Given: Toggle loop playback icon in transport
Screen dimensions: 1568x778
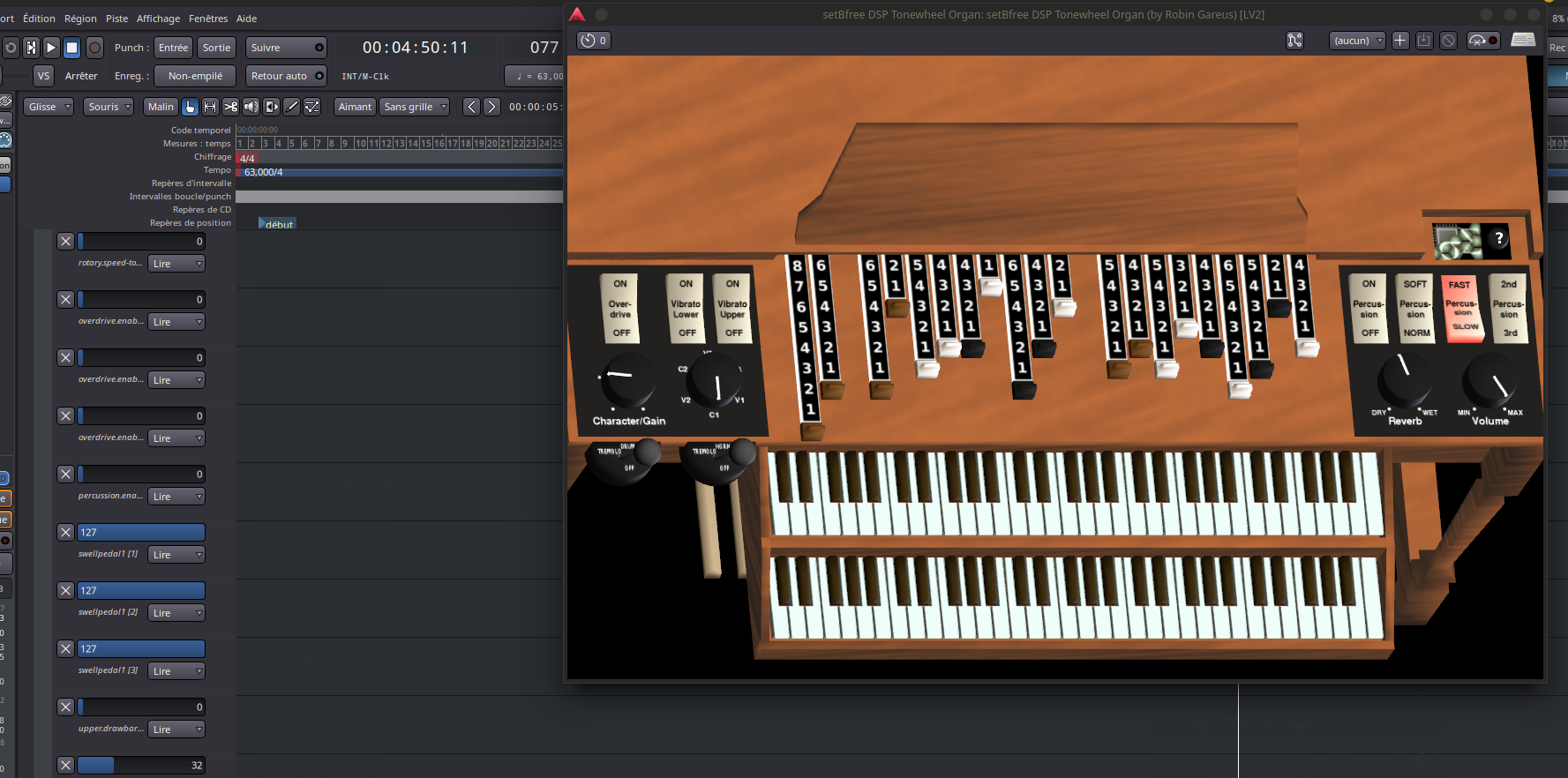Looking at the screenshot, I should (11, 48).
